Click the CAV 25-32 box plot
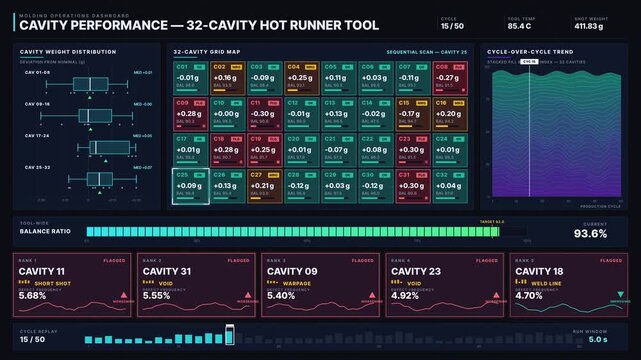The image size is (641, 360). (x=102, y=179)
